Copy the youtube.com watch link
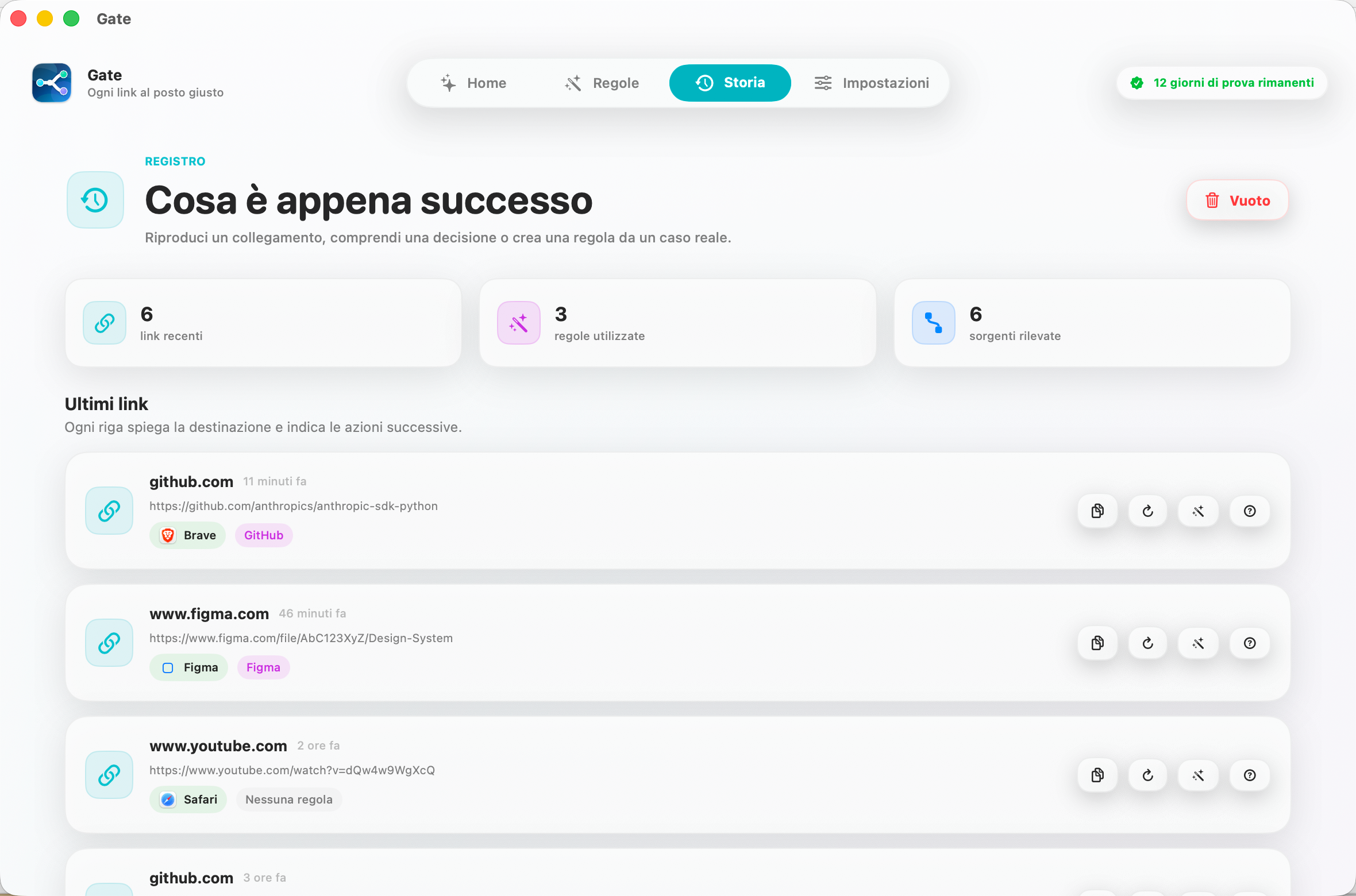The width and height of the screenshot is (1356, 896). [1097, 775]
